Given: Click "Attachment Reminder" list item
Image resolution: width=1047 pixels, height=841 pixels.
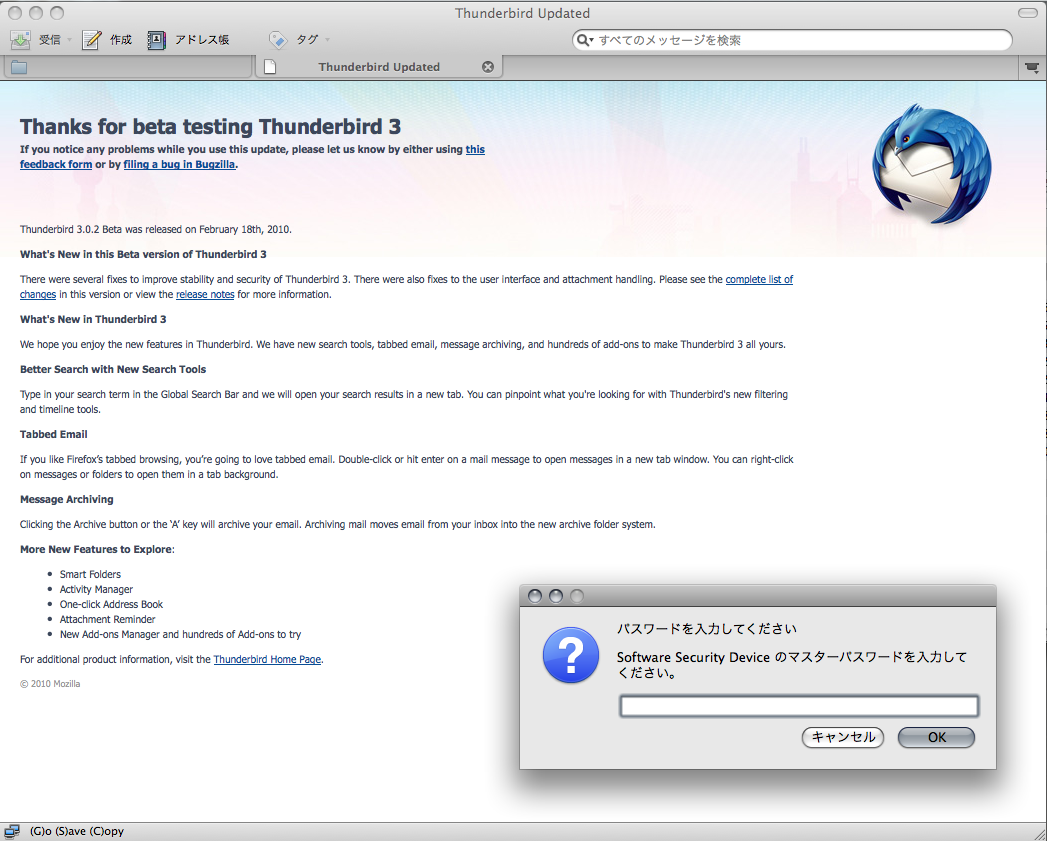Looking at the screenshot, I should tap(108, 619).
